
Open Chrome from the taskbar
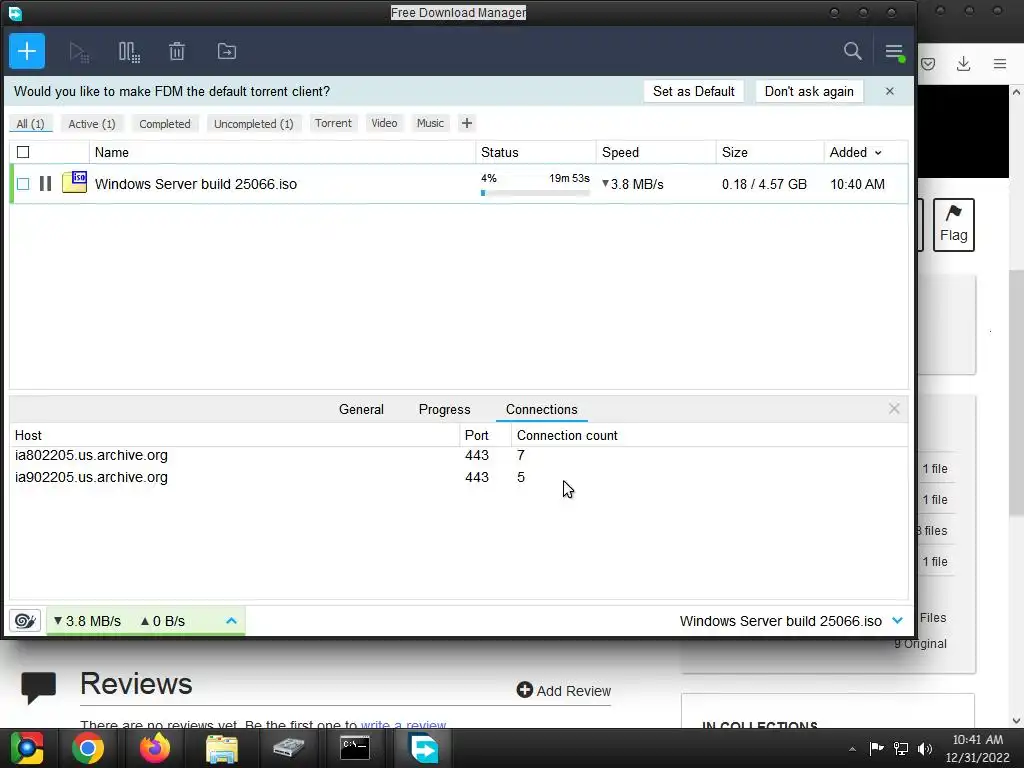[x=88, y=748]
